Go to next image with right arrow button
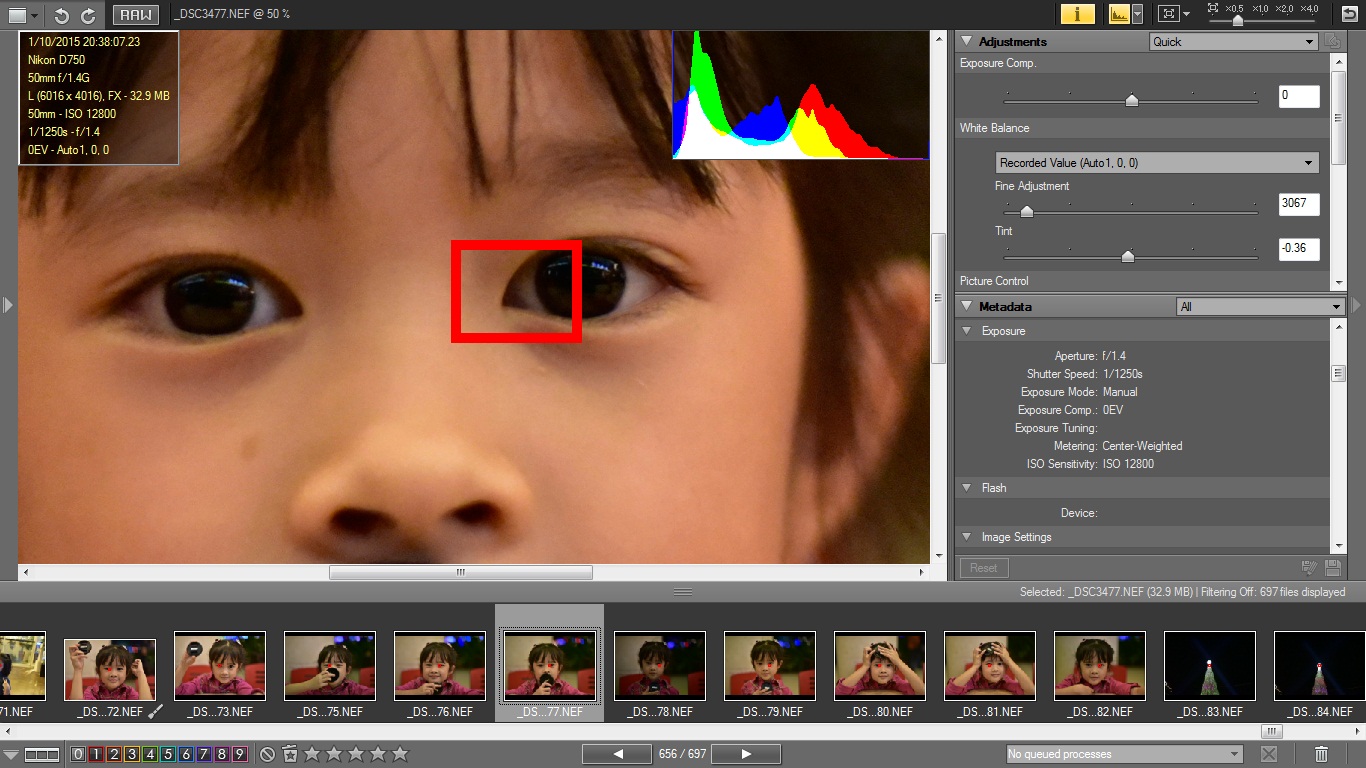Screen dimensions: 1366x768 (x=746, y=754)
